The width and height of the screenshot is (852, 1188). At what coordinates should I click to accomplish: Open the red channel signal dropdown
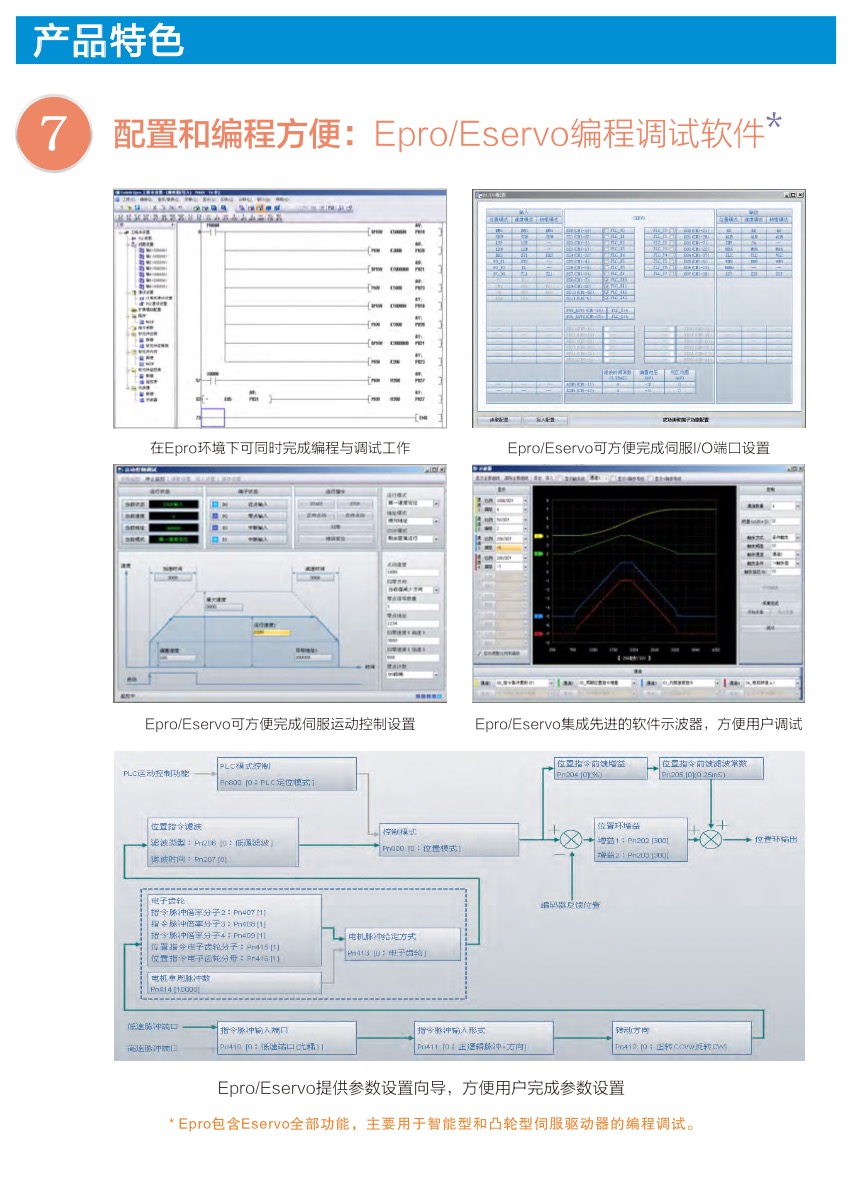(x=772, y=683)
